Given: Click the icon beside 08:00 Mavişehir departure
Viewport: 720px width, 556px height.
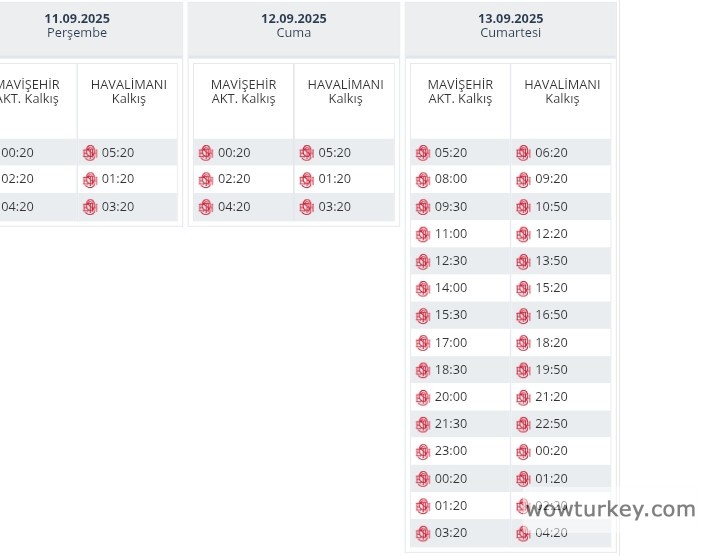Looking at the screenshot, I should [422, 180].
